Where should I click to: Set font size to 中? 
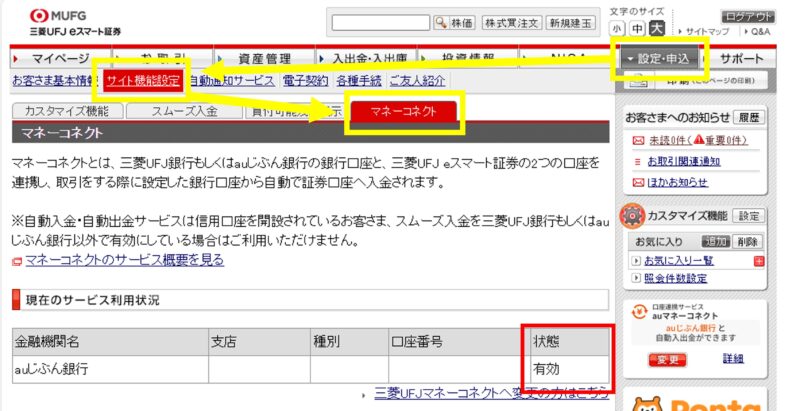coord(637,29)
